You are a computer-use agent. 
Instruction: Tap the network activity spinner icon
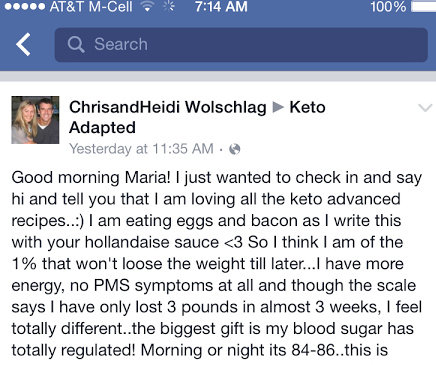[x=169, y=7]
